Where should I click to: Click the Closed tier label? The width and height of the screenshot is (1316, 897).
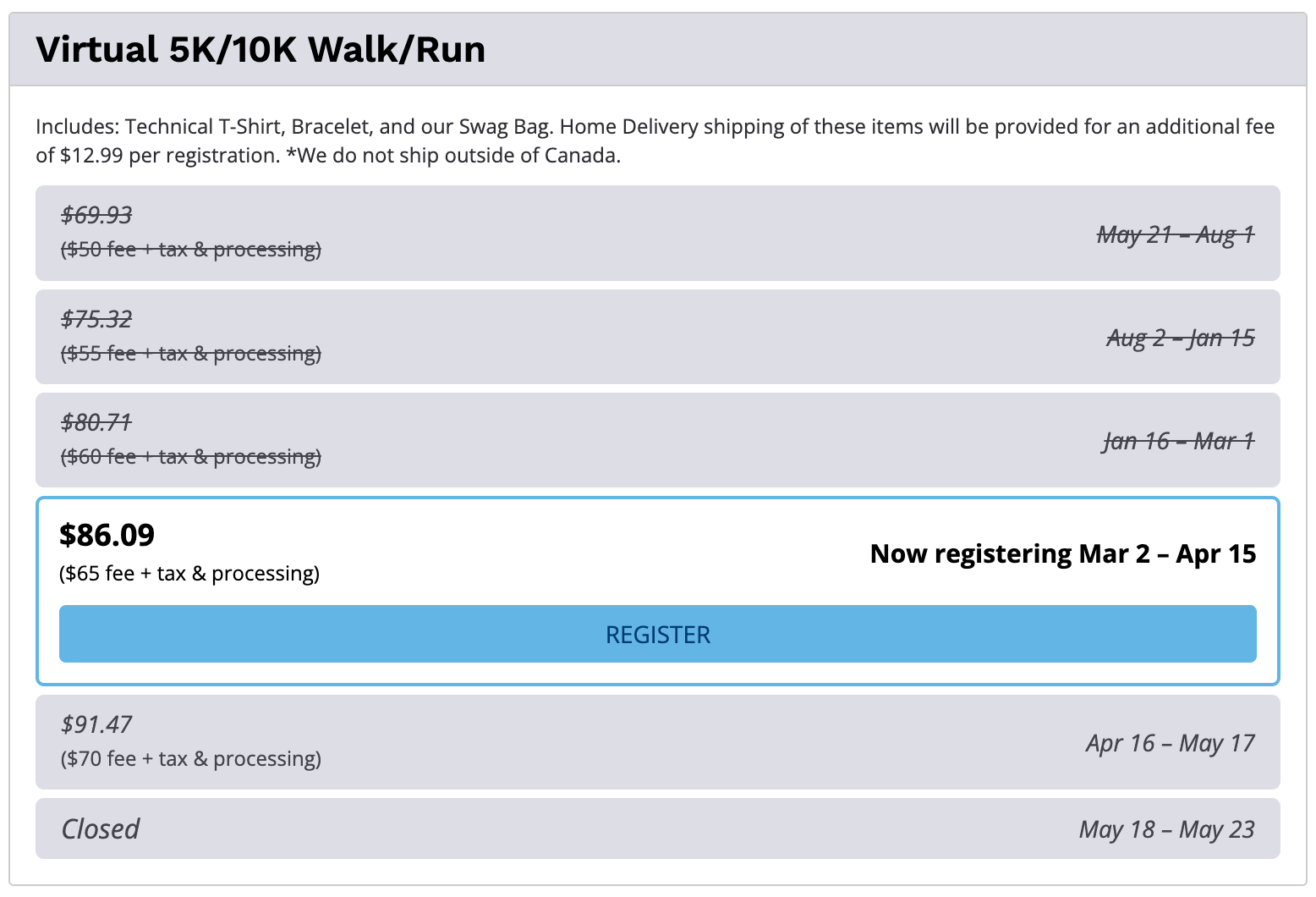pyautogui.click(x=101, y=829)
